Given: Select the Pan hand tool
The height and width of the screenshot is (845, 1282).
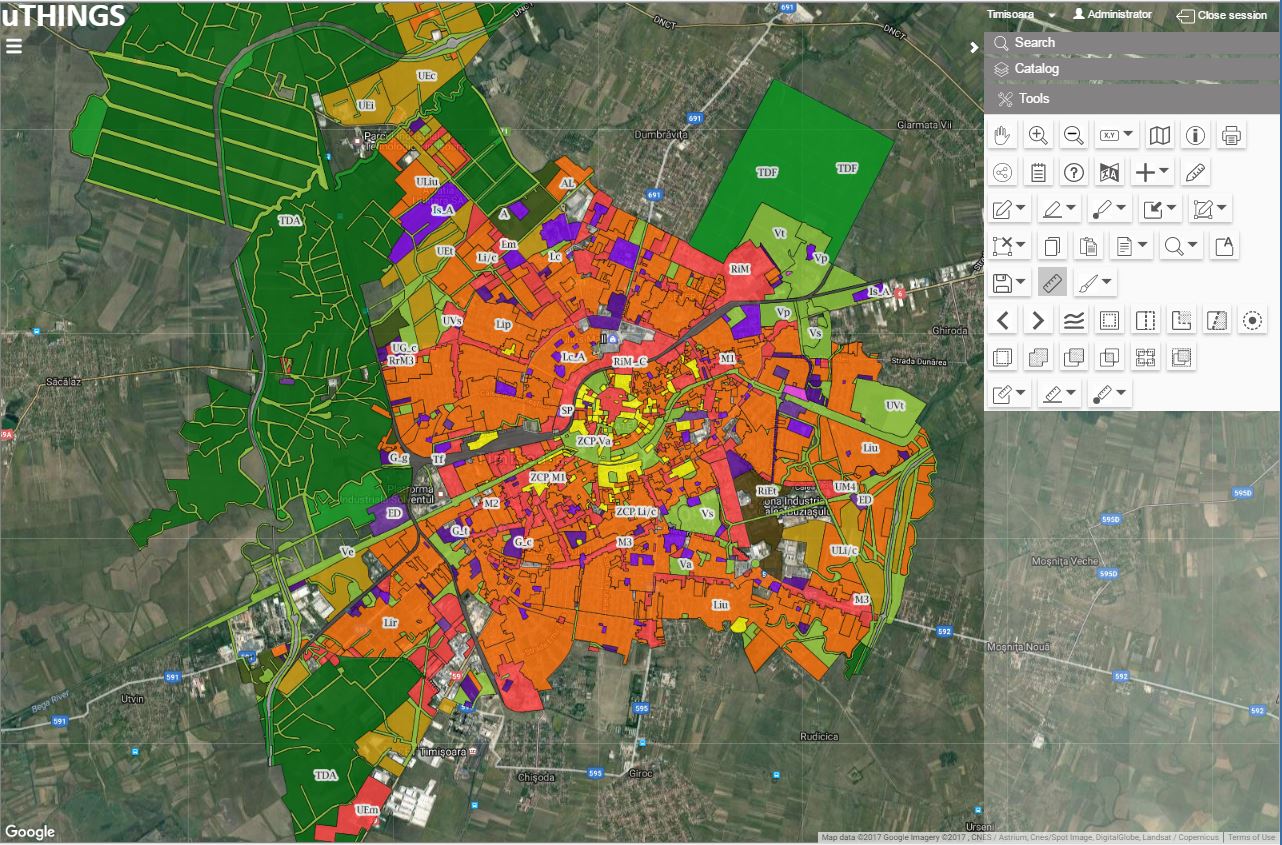Looking at the screenshot, I should [1003, 136].
